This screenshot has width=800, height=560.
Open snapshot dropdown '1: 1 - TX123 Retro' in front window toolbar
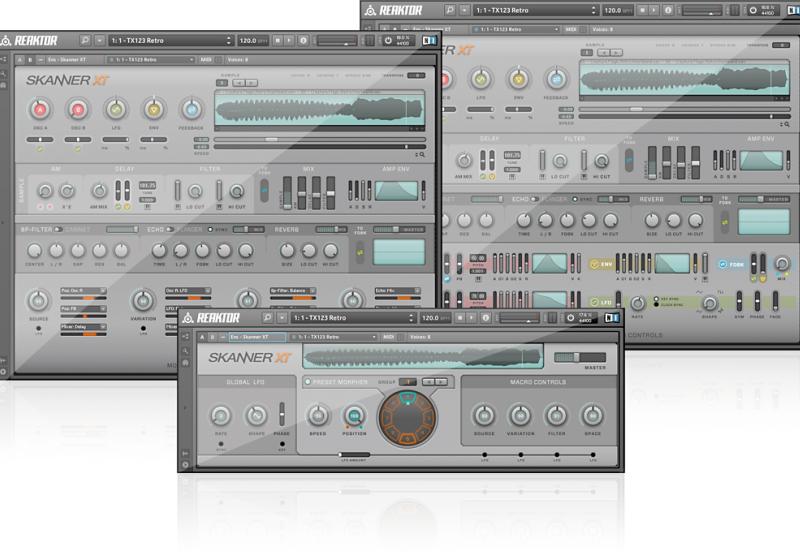pyautogui.click(x=354, y=318)
